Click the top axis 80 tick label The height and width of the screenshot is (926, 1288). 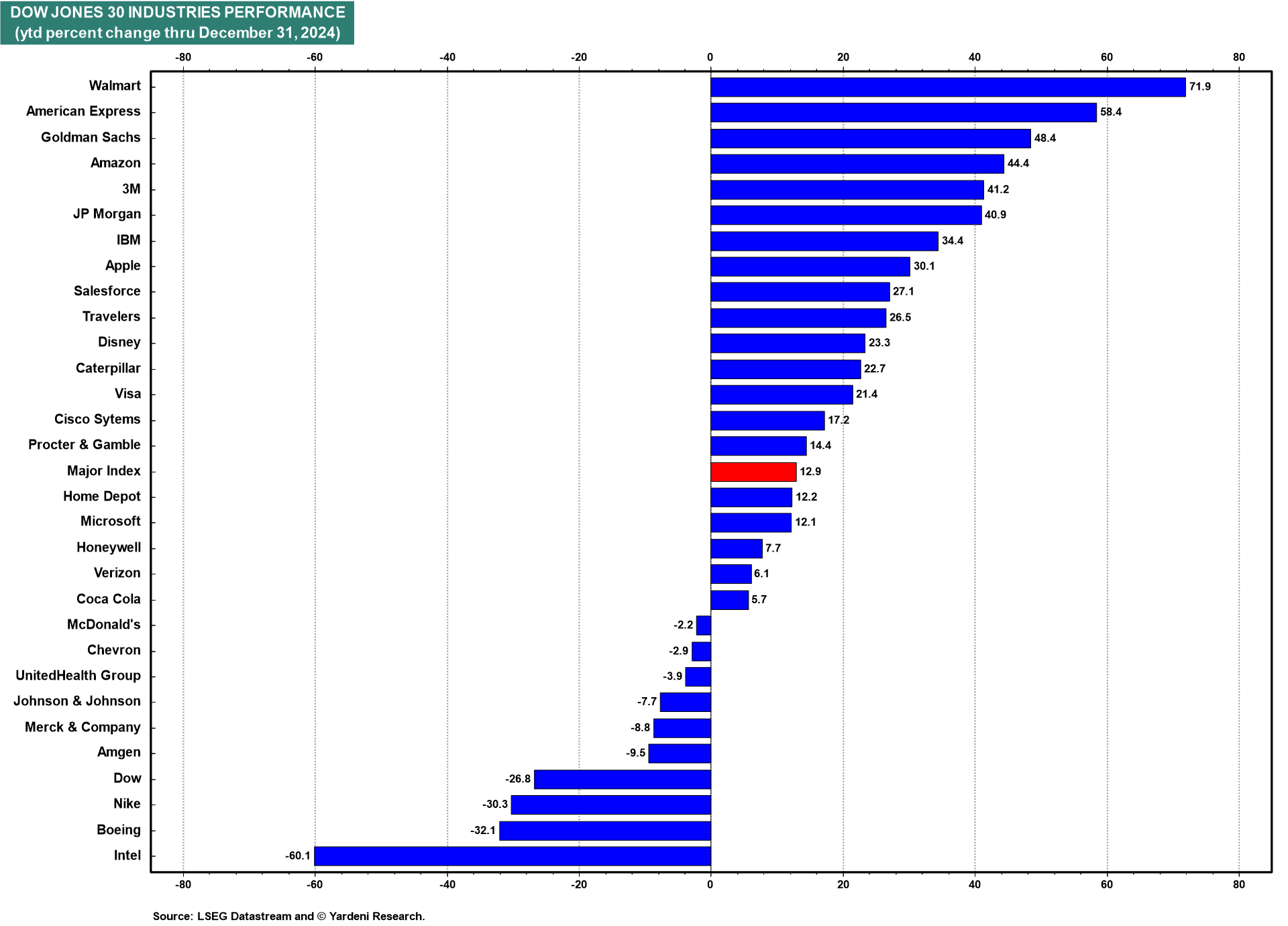(1238, 57)
